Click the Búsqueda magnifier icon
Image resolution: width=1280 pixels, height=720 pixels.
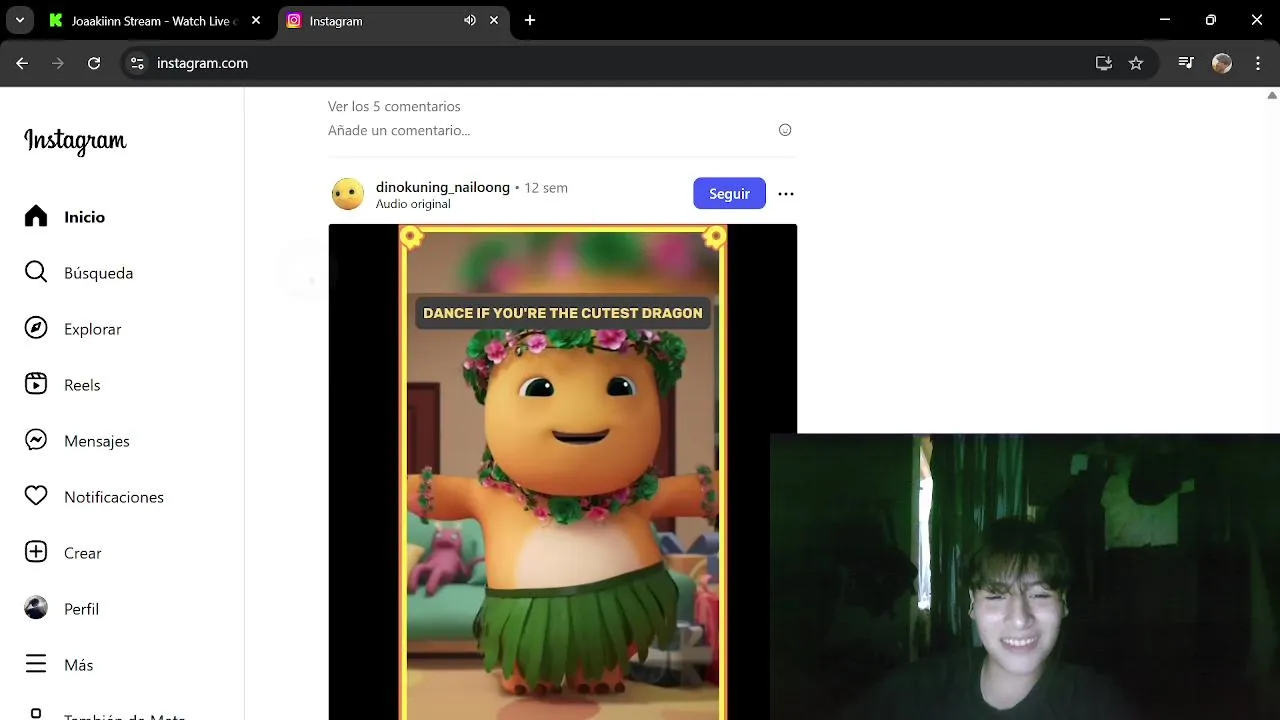[36, 273]
